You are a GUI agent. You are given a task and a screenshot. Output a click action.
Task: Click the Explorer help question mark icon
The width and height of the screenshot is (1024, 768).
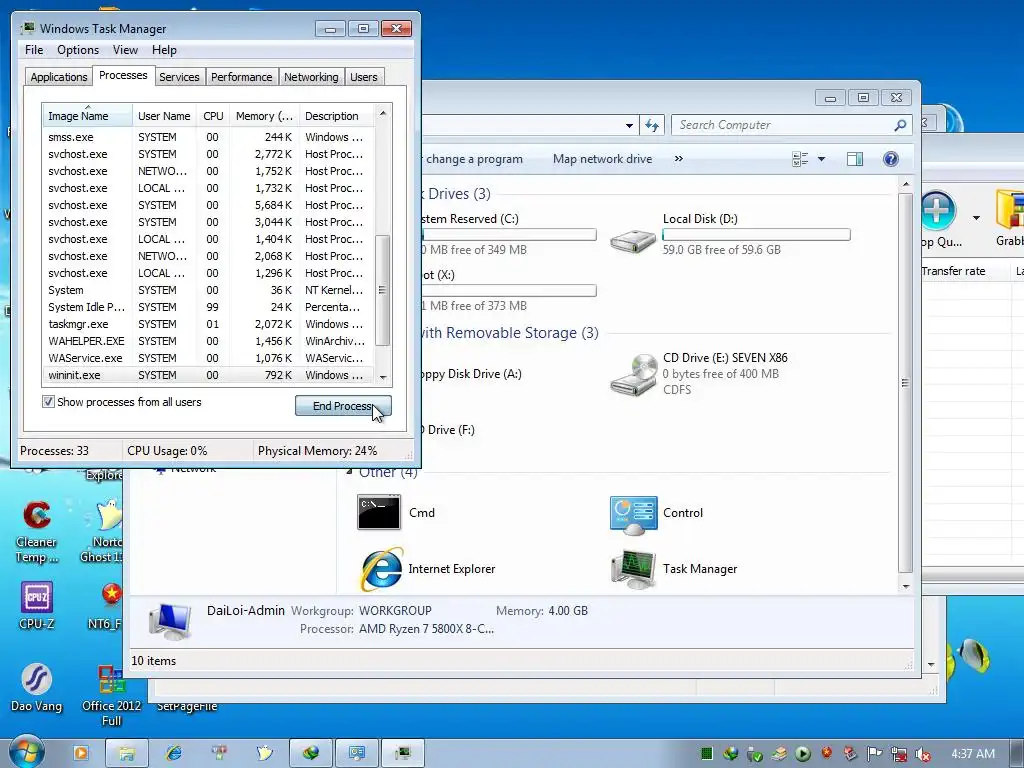(890, 159)
